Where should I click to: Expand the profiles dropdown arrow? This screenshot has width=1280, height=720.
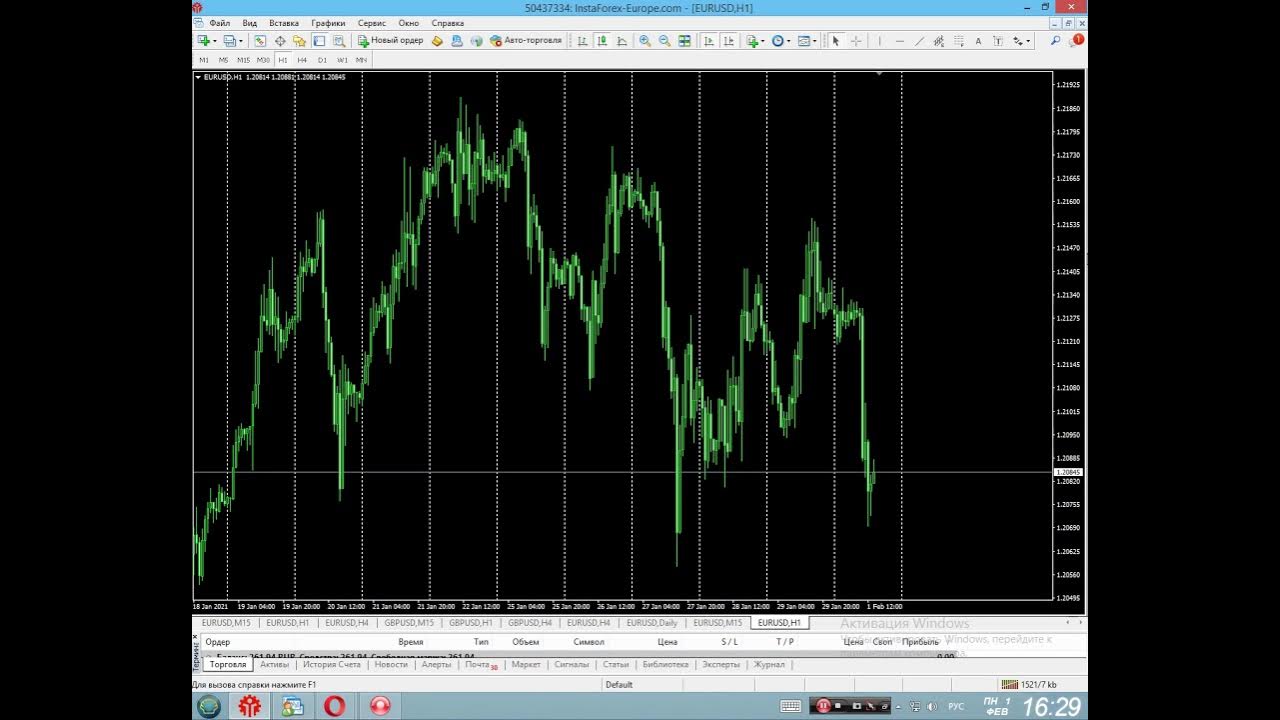(x=241, y=41)
